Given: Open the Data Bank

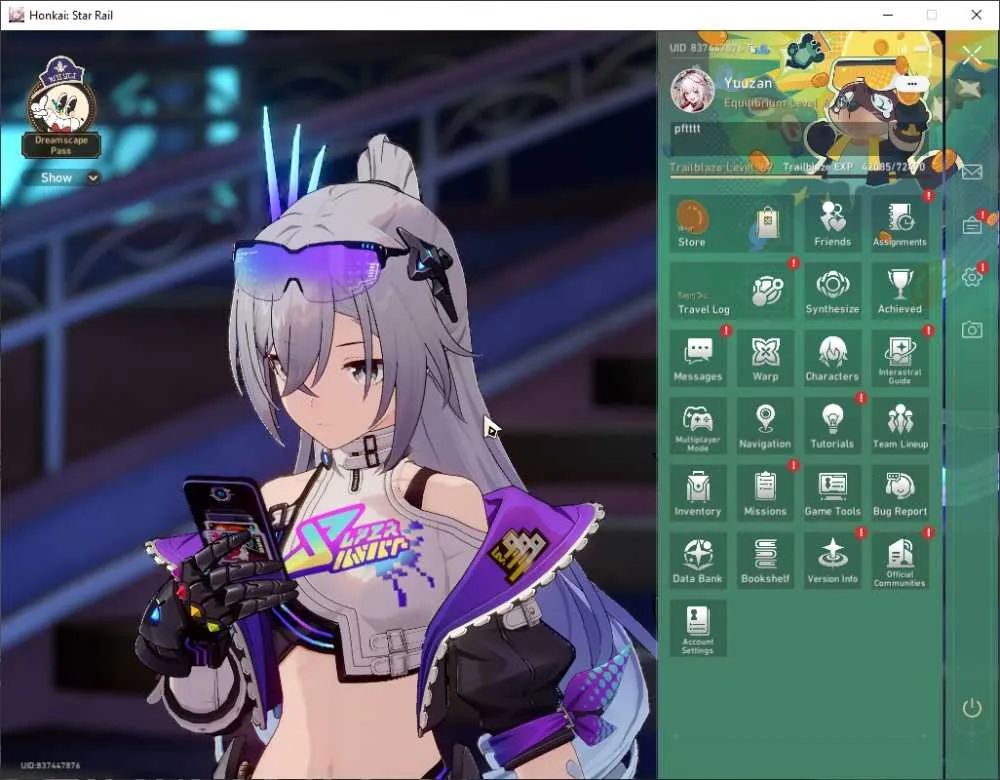Looking at the screenshot, I should 698,561.
